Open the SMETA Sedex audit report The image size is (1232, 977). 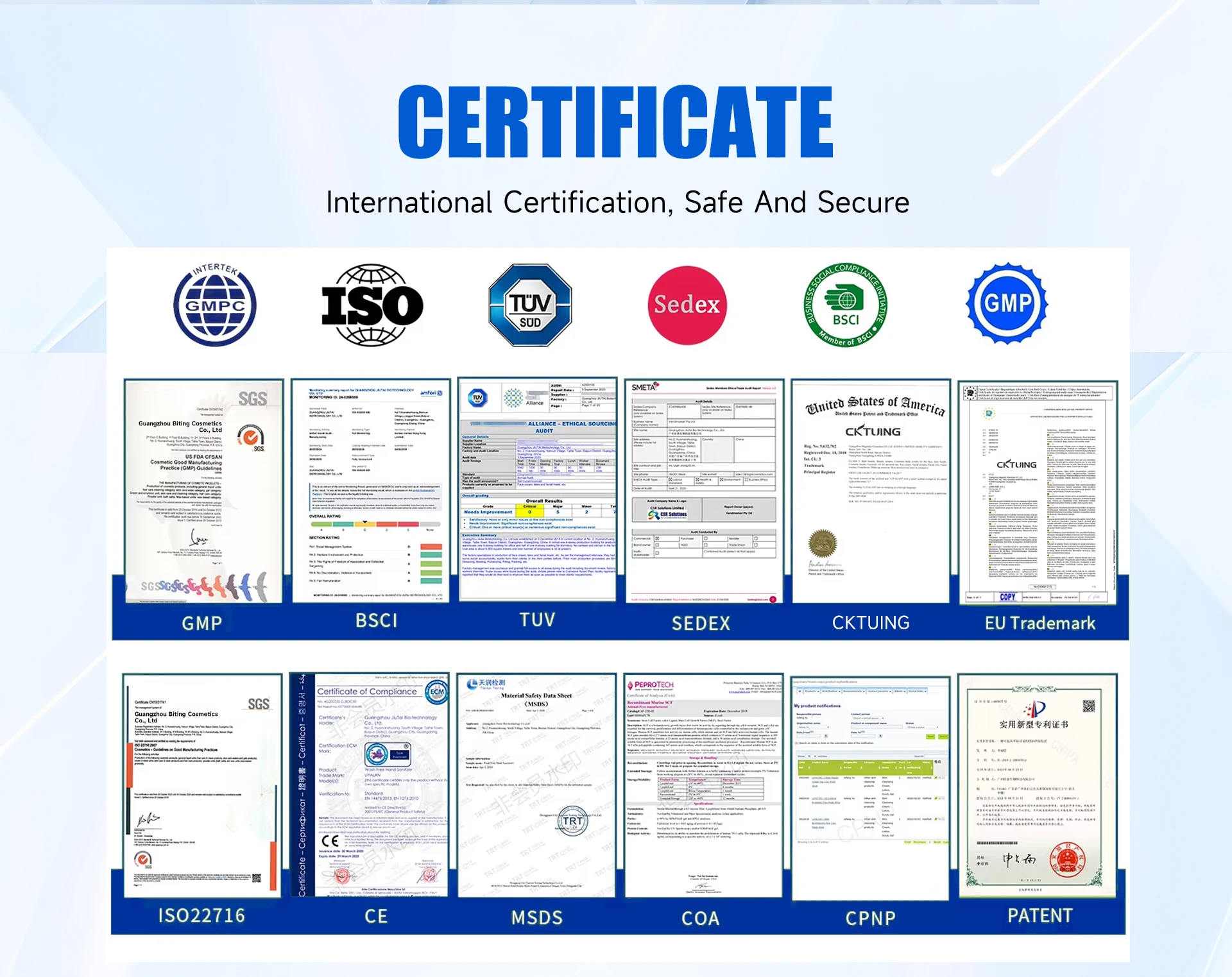click(704, 491)
